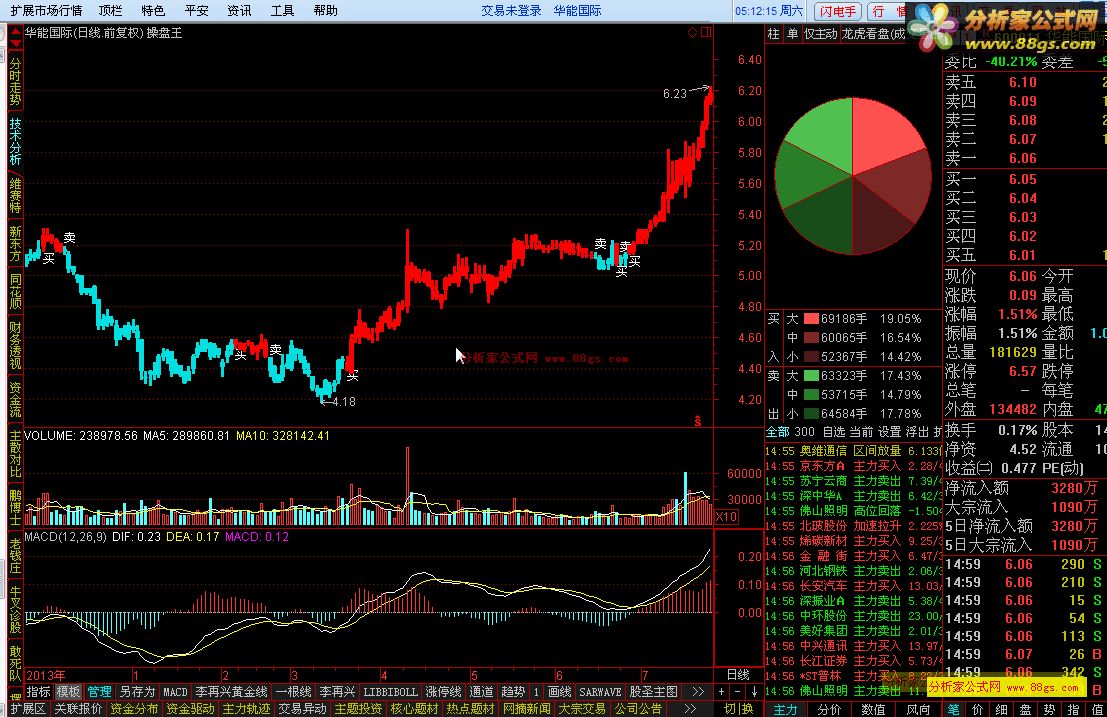This screenshot has width=1107, height=717.
Task: Click the 仅主动 toggle
Action: 820,34
